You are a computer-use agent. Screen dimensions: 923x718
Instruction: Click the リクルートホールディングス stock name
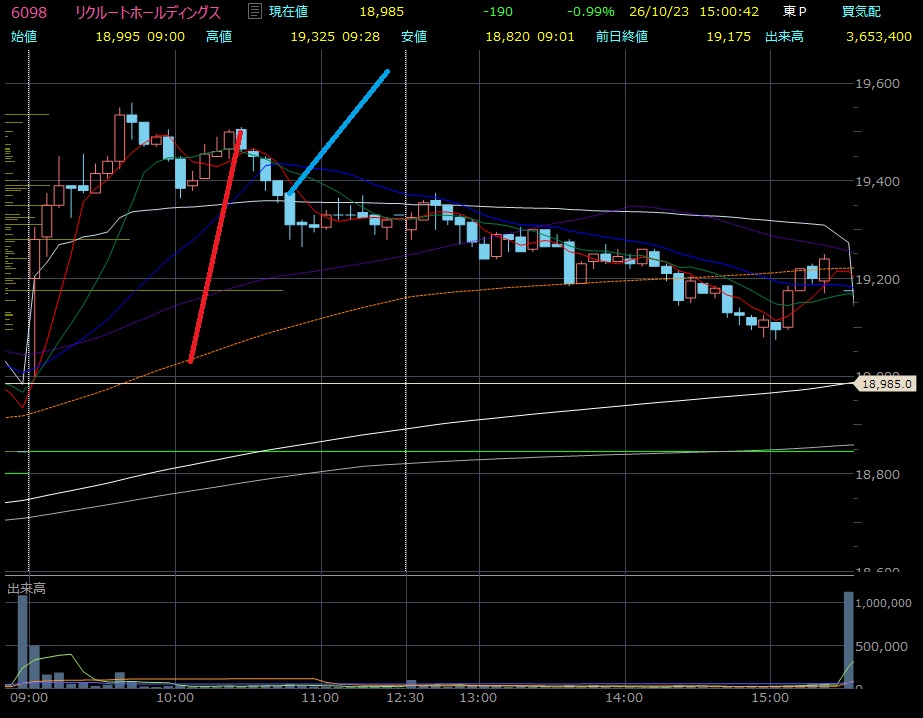(147, 12)
